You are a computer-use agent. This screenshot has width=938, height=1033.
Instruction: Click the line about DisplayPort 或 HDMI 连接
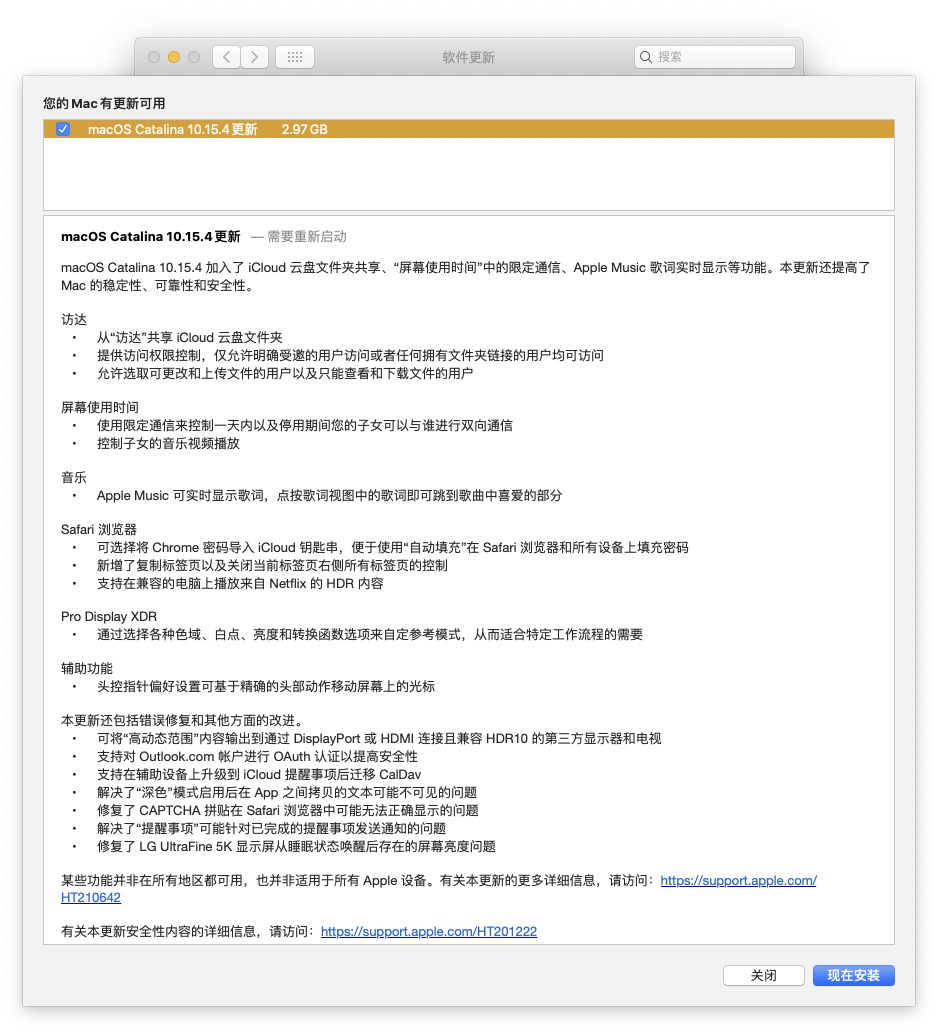pos(379,739)
